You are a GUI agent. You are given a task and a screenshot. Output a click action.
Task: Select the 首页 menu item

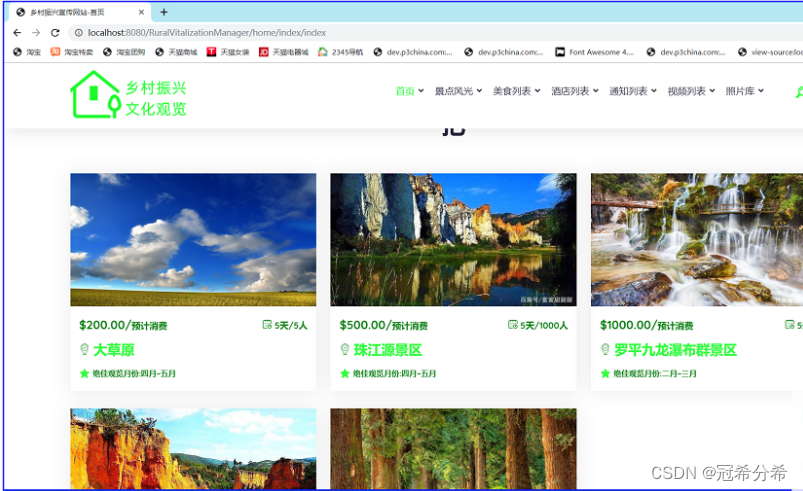tap(405, 91)
